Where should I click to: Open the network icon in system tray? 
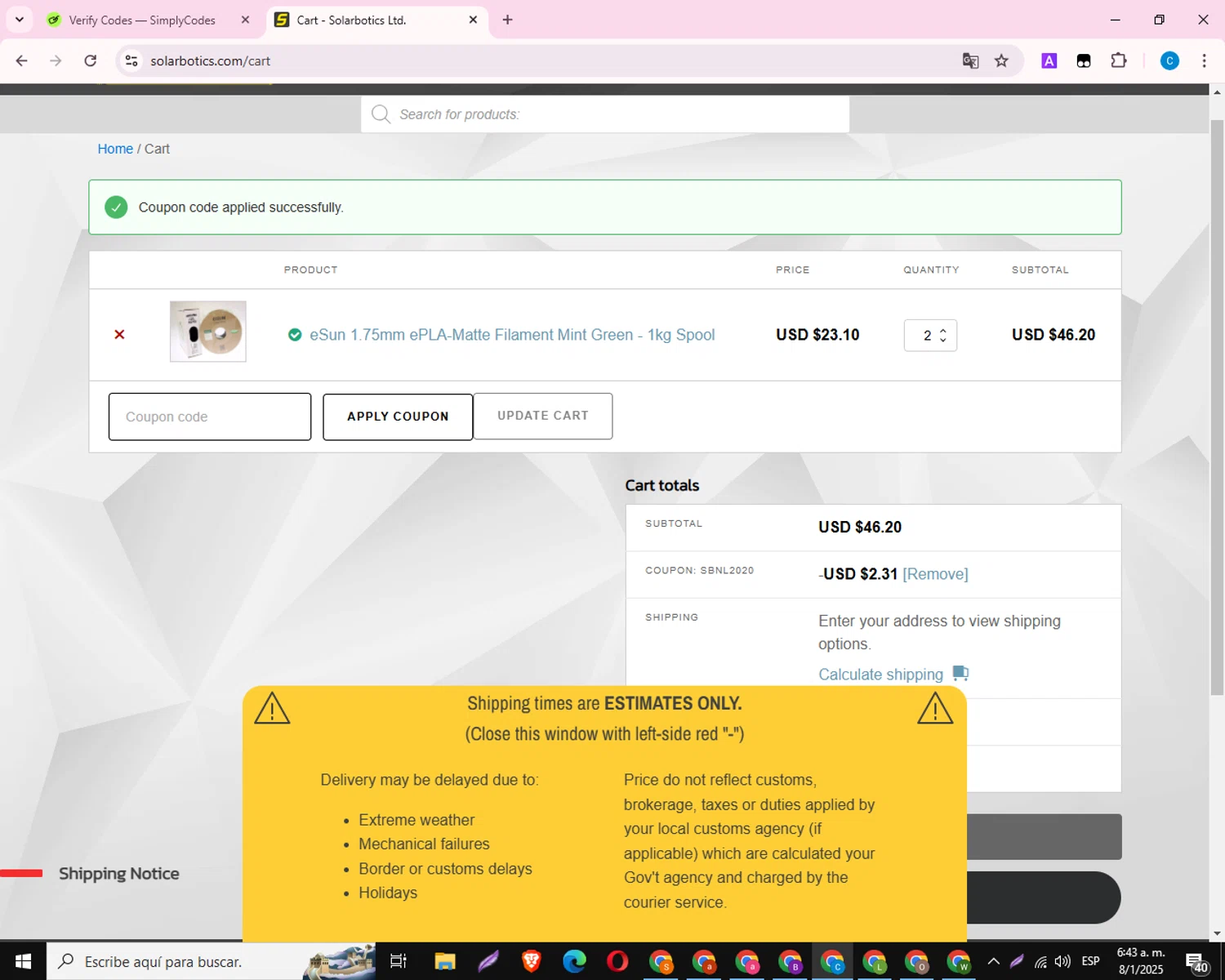tap(1040, 962)
